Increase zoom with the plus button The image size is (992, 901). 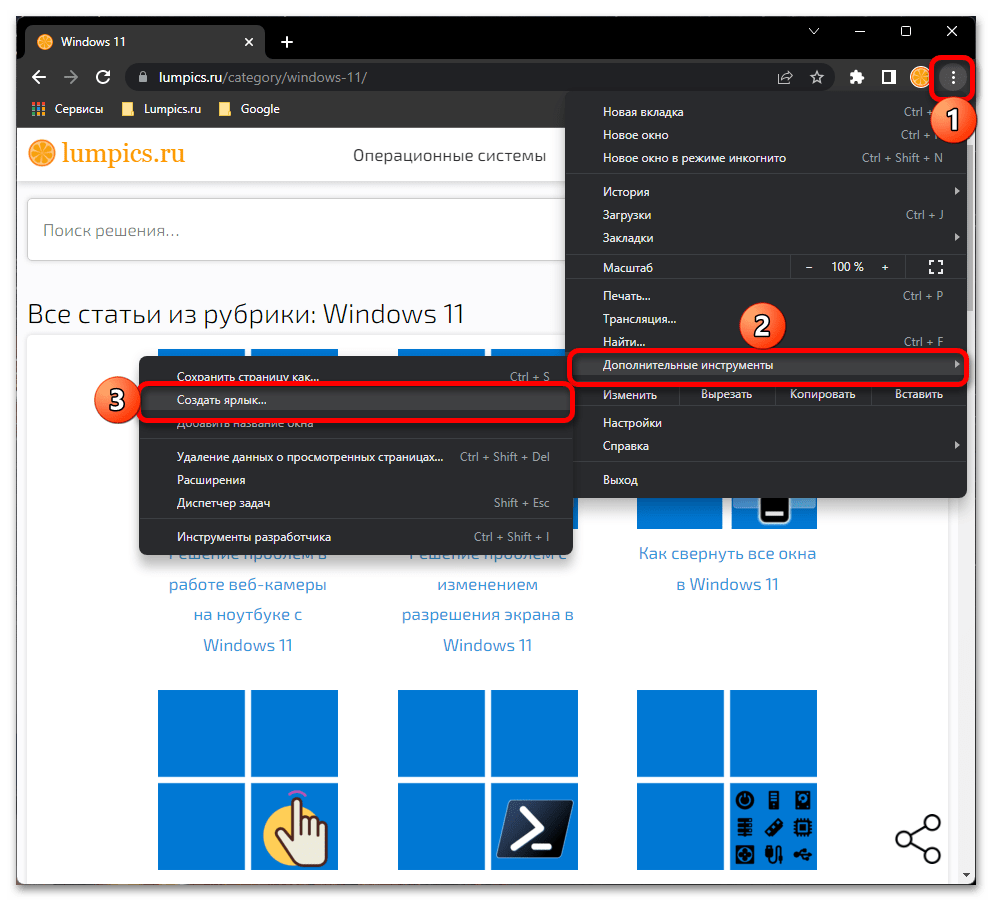click(x=885, y=268)
